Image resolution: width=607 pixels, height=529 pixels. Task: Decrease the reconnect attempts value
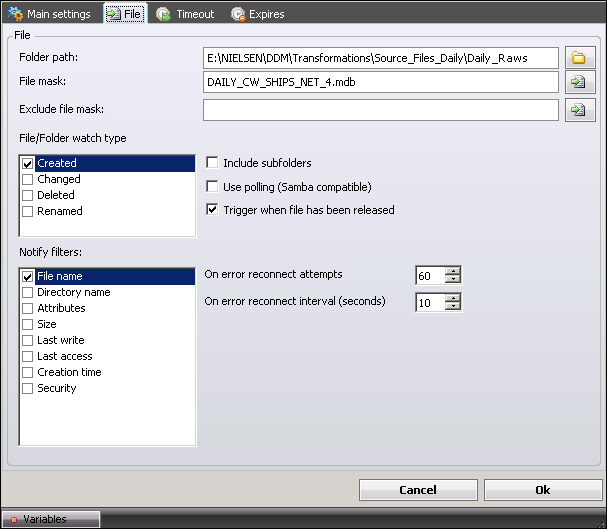click(x=453, y=280)
